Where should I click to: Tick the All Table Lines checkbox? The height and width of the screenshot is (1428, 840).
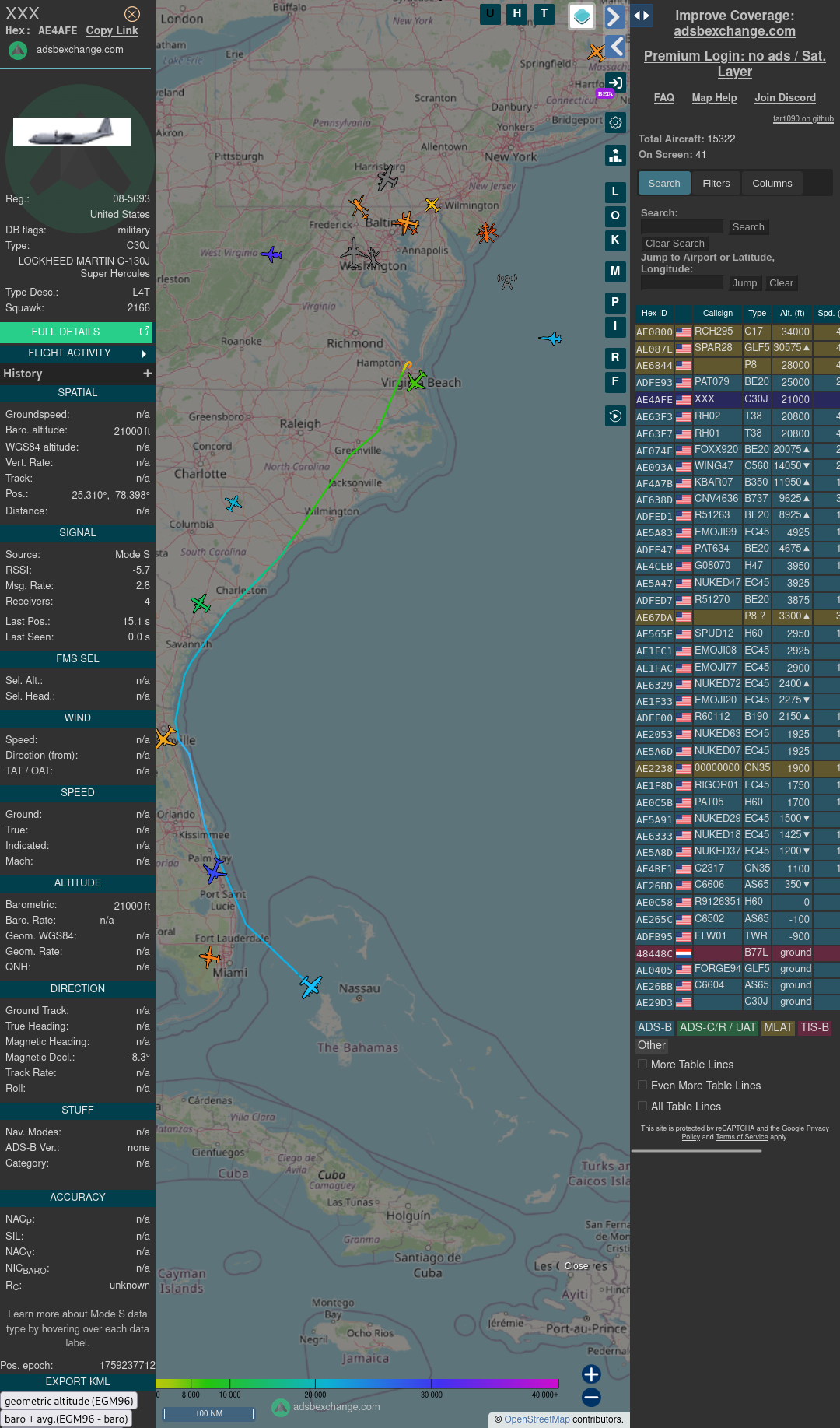click(642, 1106)
